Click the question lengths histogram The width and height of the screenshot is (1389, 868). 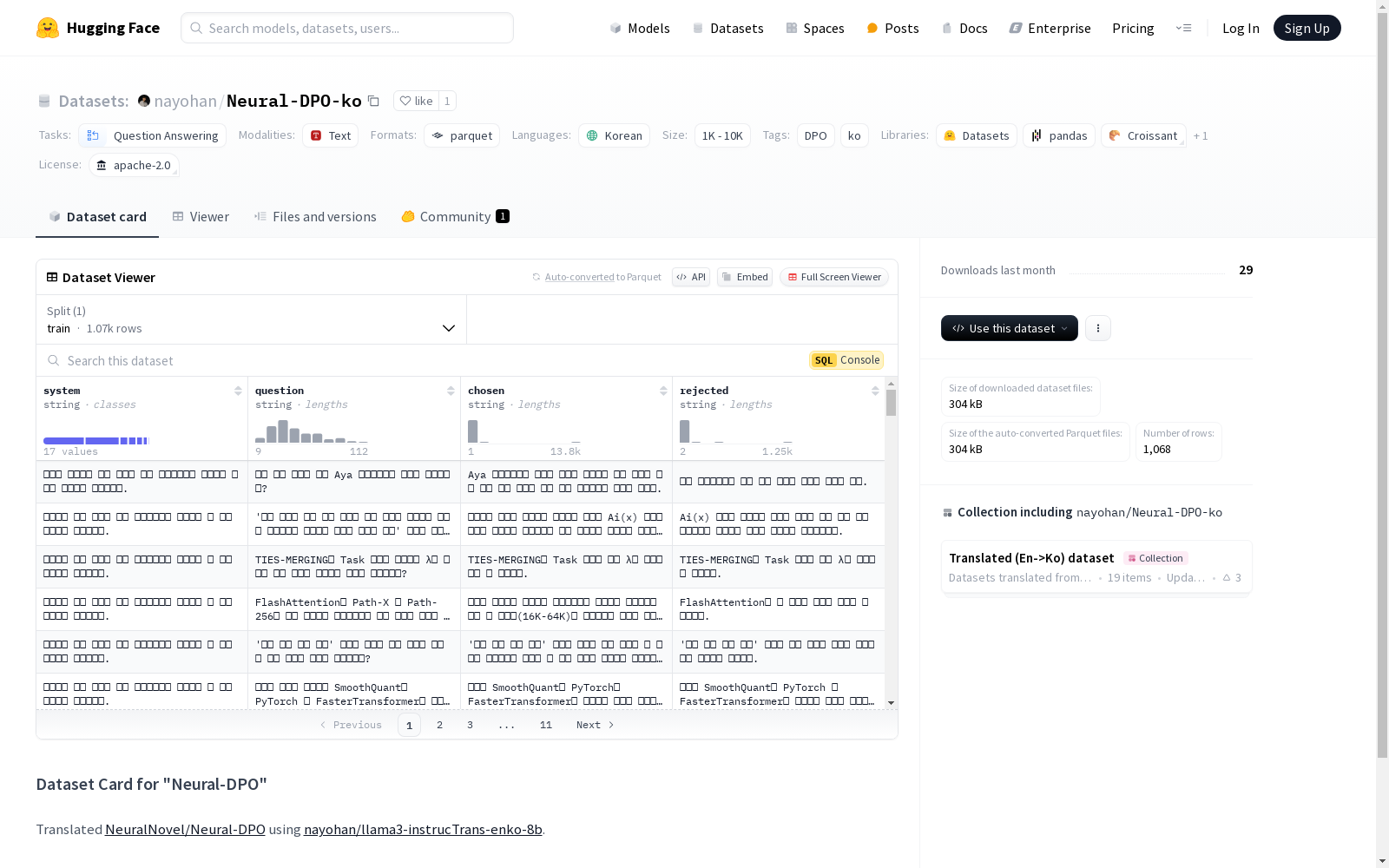[x=312, y=431]
